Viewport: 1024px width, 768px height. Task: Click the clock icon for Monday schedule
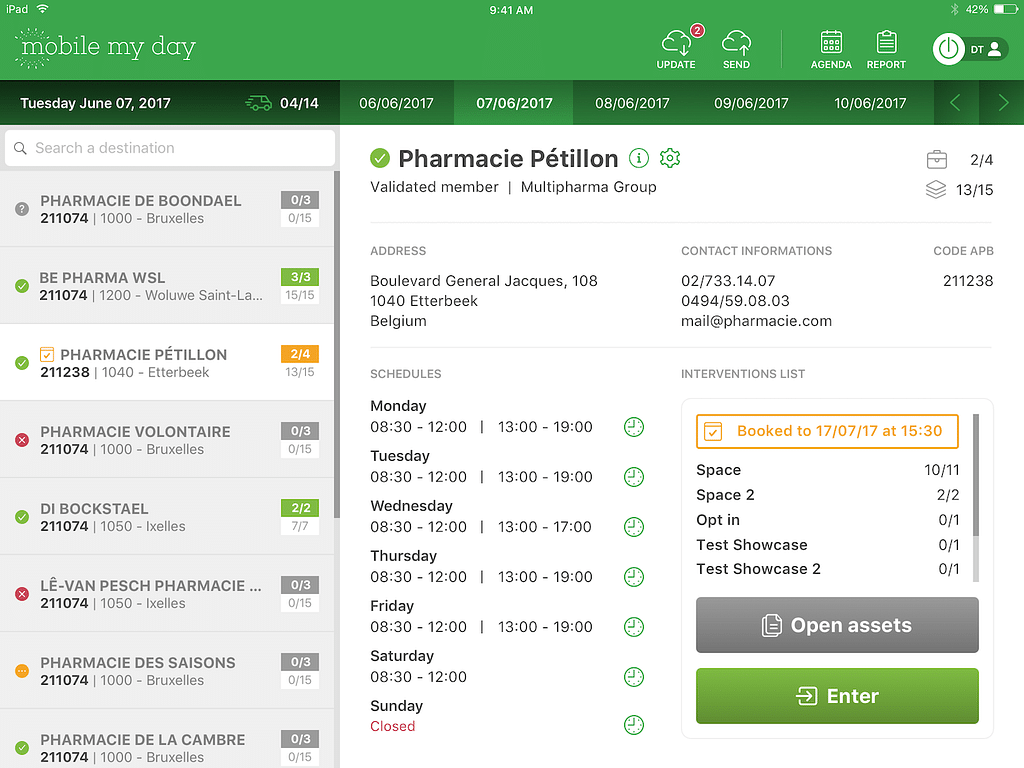pyautogui.click(x=634, y=427)
